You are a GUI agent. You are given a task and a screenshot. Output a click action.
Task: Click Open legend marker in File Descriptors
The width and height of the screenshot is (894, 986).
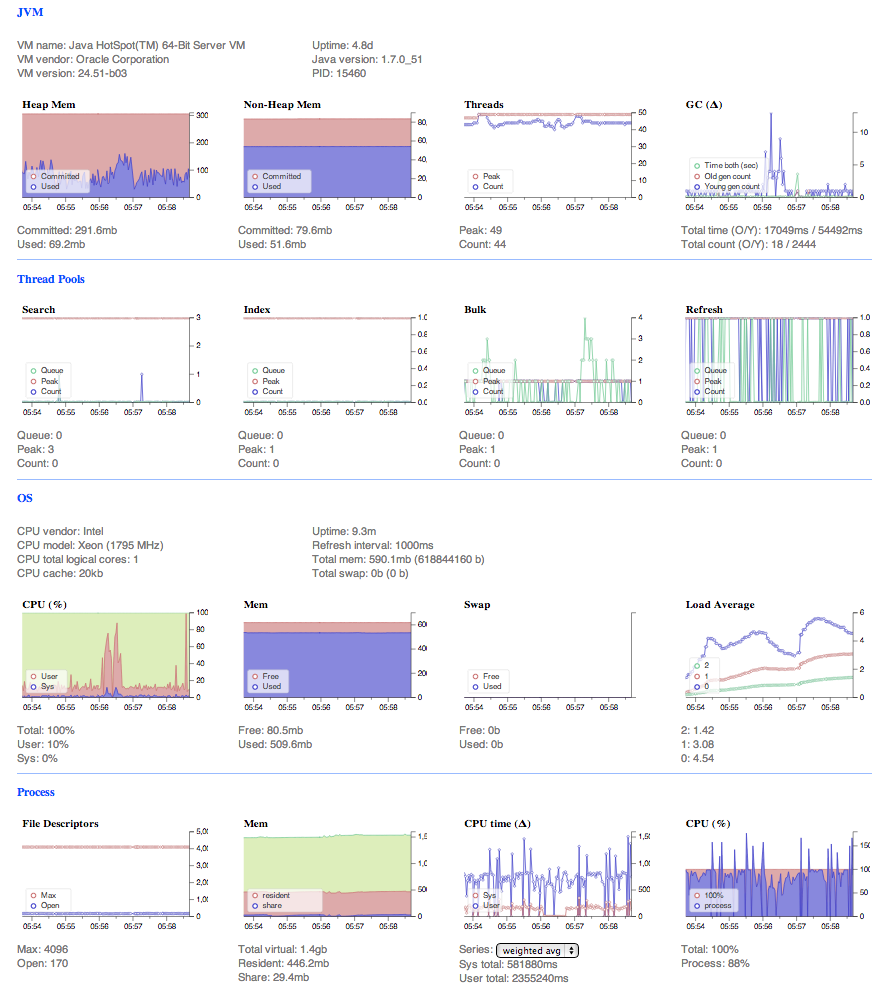click(34, 906)
